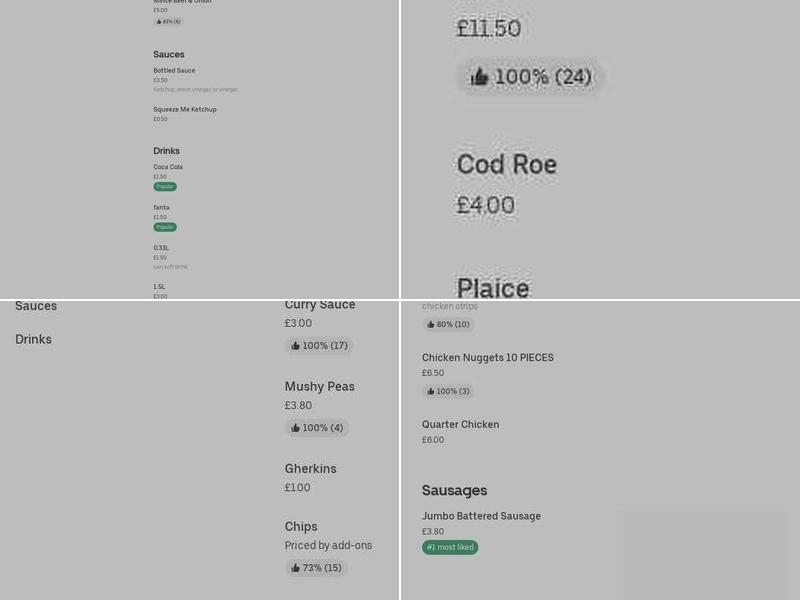Select Chicken Nuggets 10 PIECES
The width and height of the screenshot is (800, 600).
(x=487, y=358)
